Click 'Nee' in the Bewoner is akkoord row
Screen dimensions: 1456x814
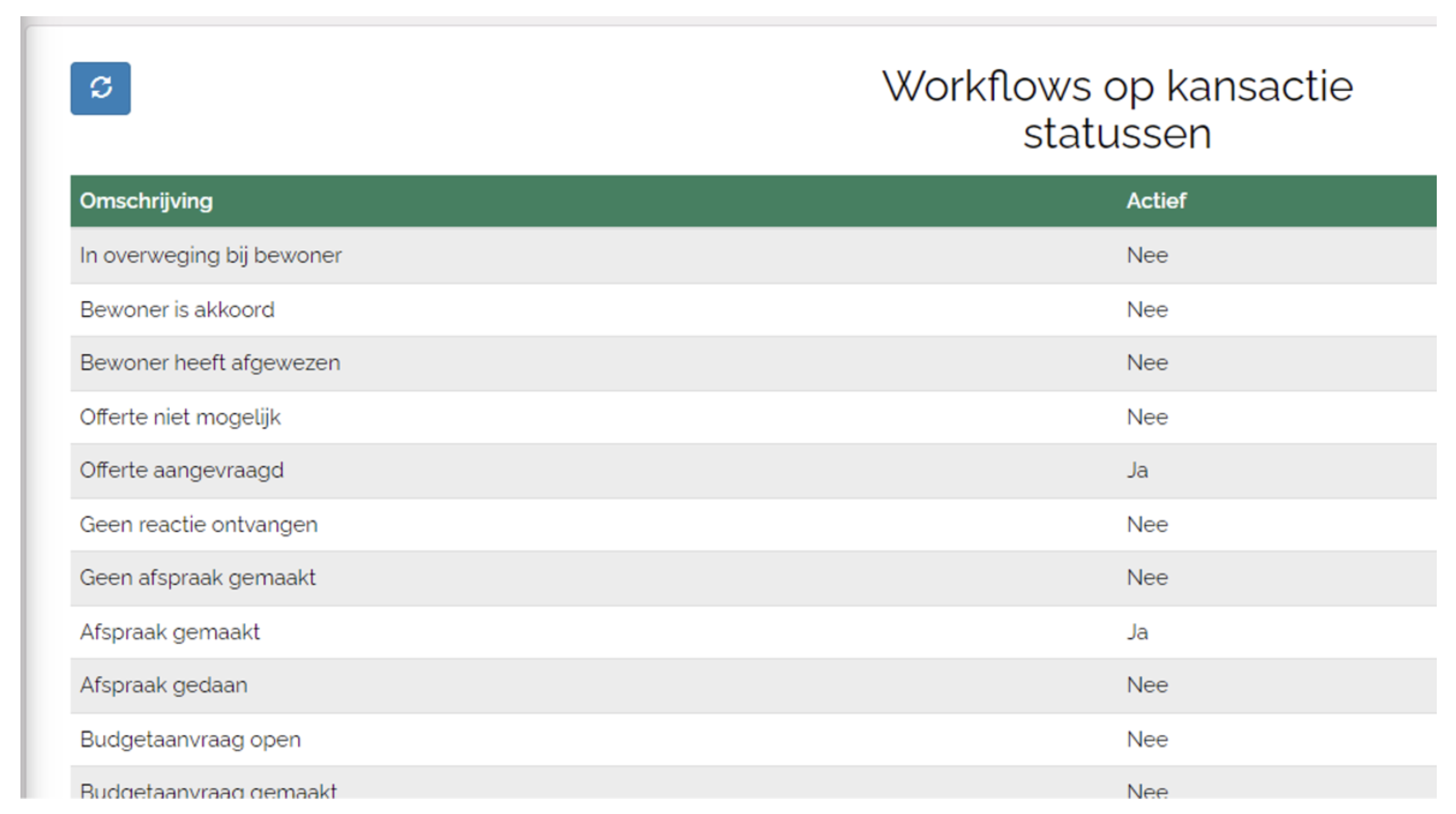pyautogui.click(x=1146, y=310)
